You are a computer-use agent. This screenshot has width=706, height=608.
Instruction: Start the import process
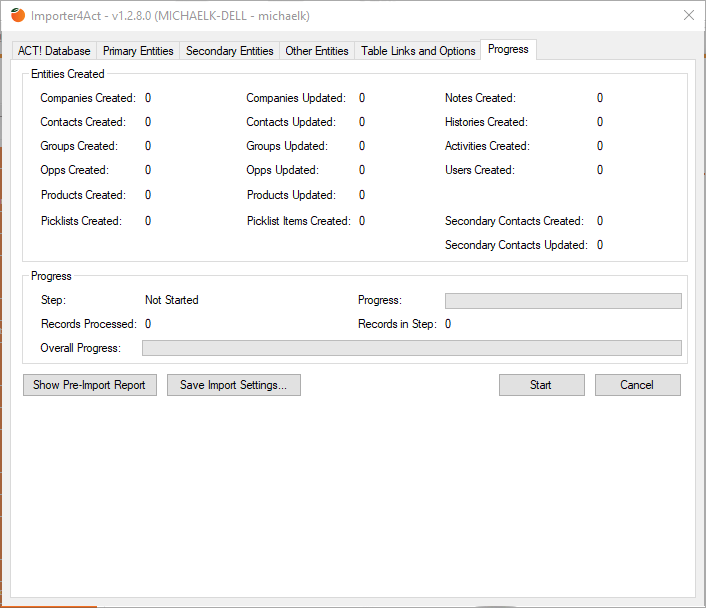(542, 385)
